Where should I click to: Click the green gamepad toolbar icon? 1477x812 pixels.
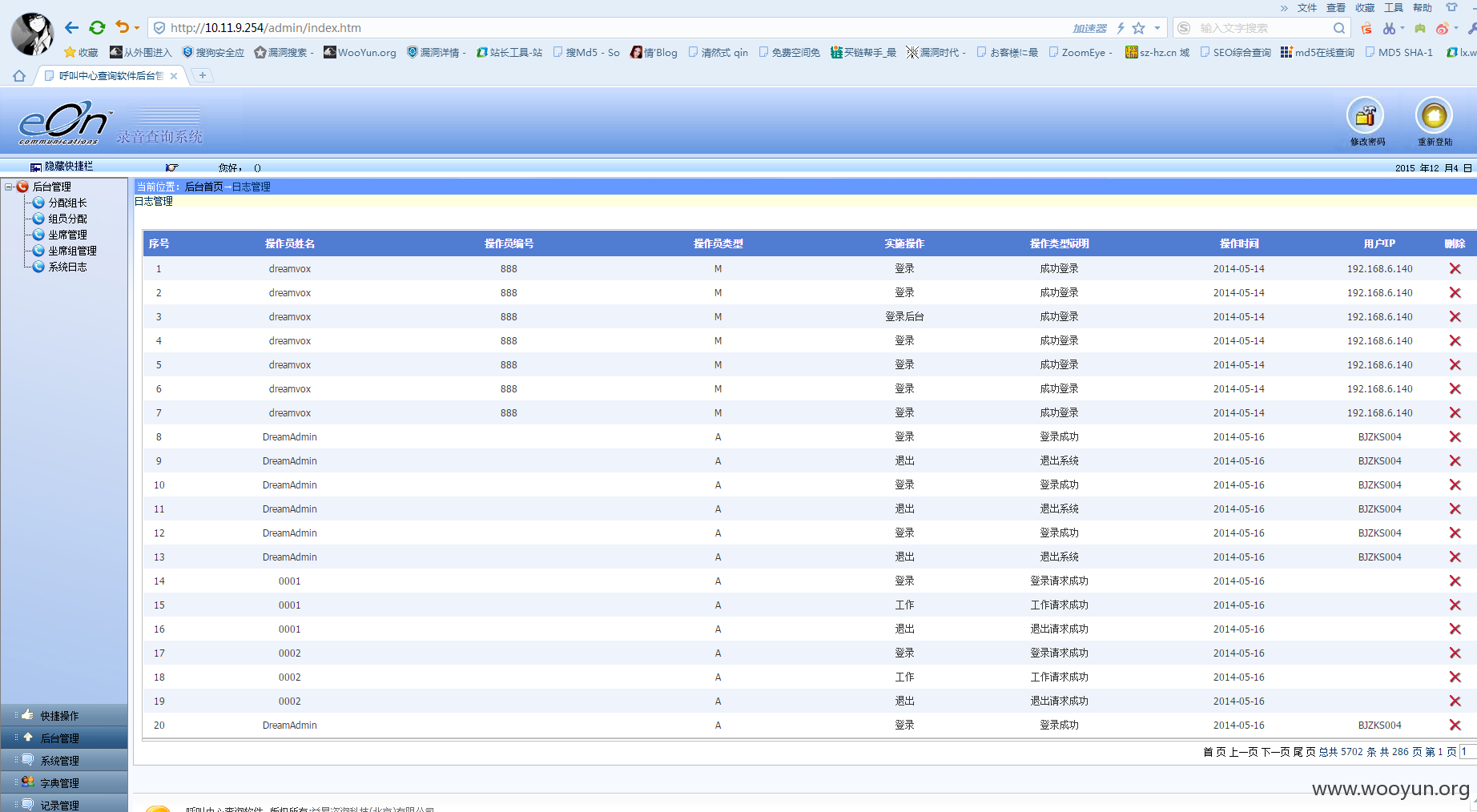1420,28
